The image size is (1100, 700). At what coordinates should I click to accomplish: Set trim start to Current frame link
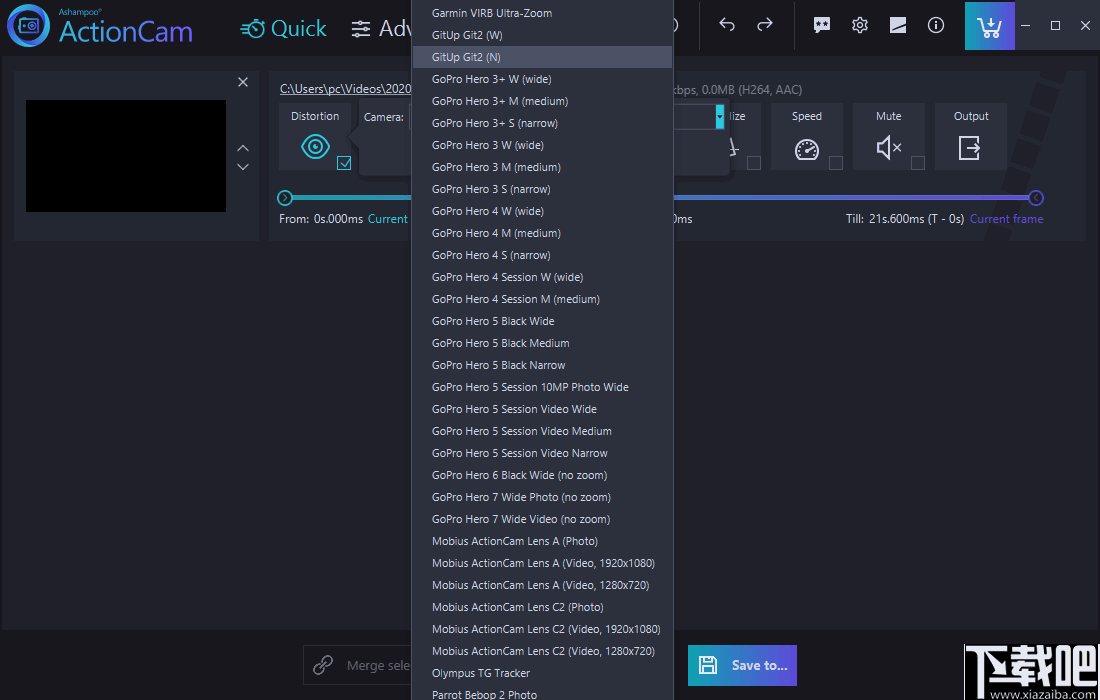pyautogui.click(x=388, y=219)
